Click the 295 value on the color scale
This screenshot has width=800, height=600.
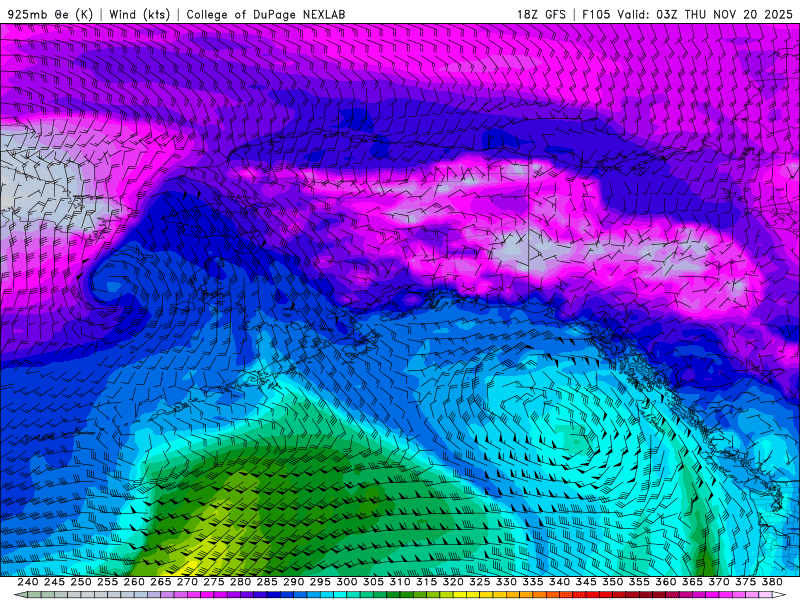320,582
